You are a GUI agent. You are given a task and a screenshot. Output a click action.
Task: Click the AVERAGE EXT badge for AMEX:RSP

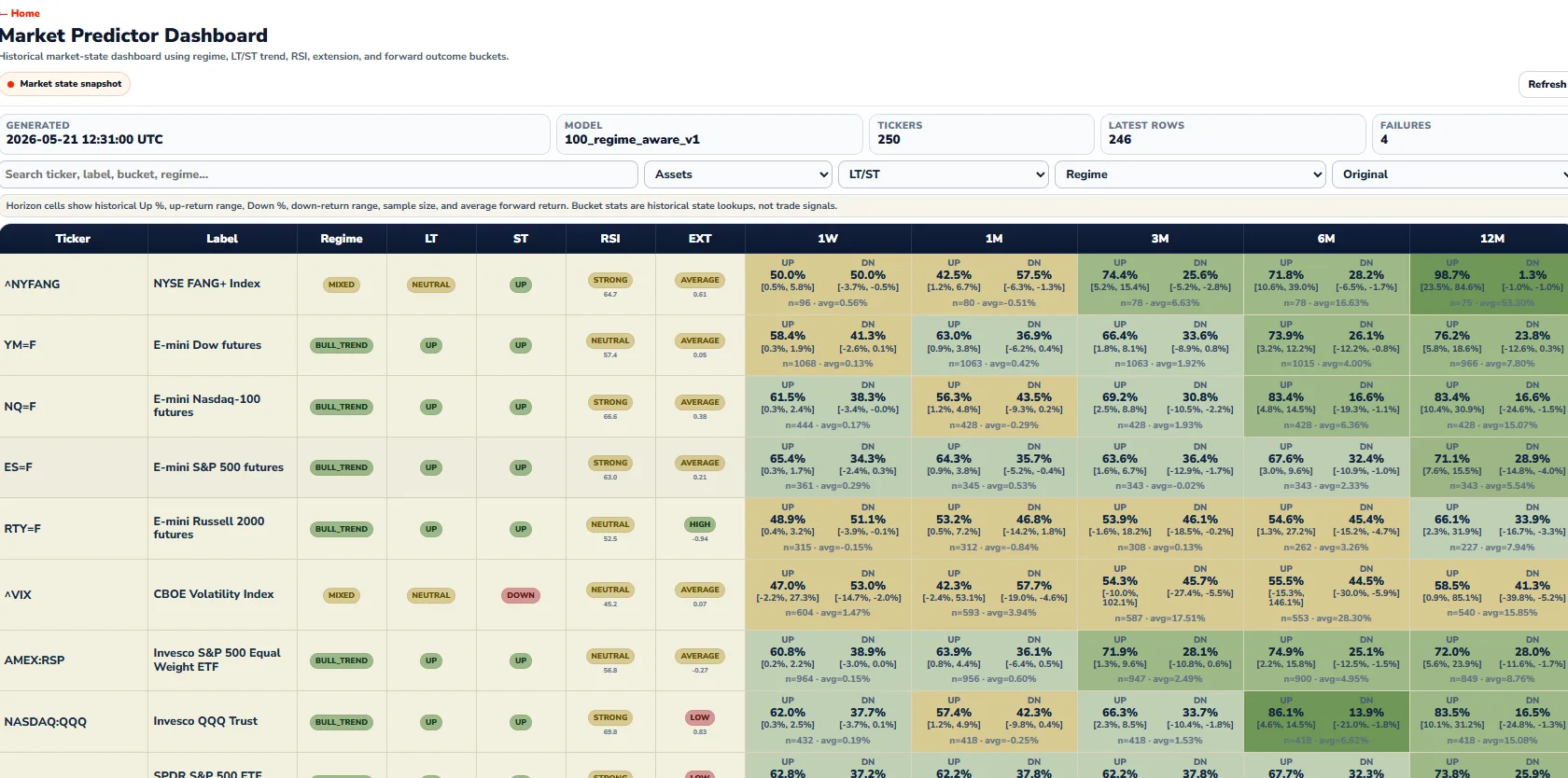point(700,656)
